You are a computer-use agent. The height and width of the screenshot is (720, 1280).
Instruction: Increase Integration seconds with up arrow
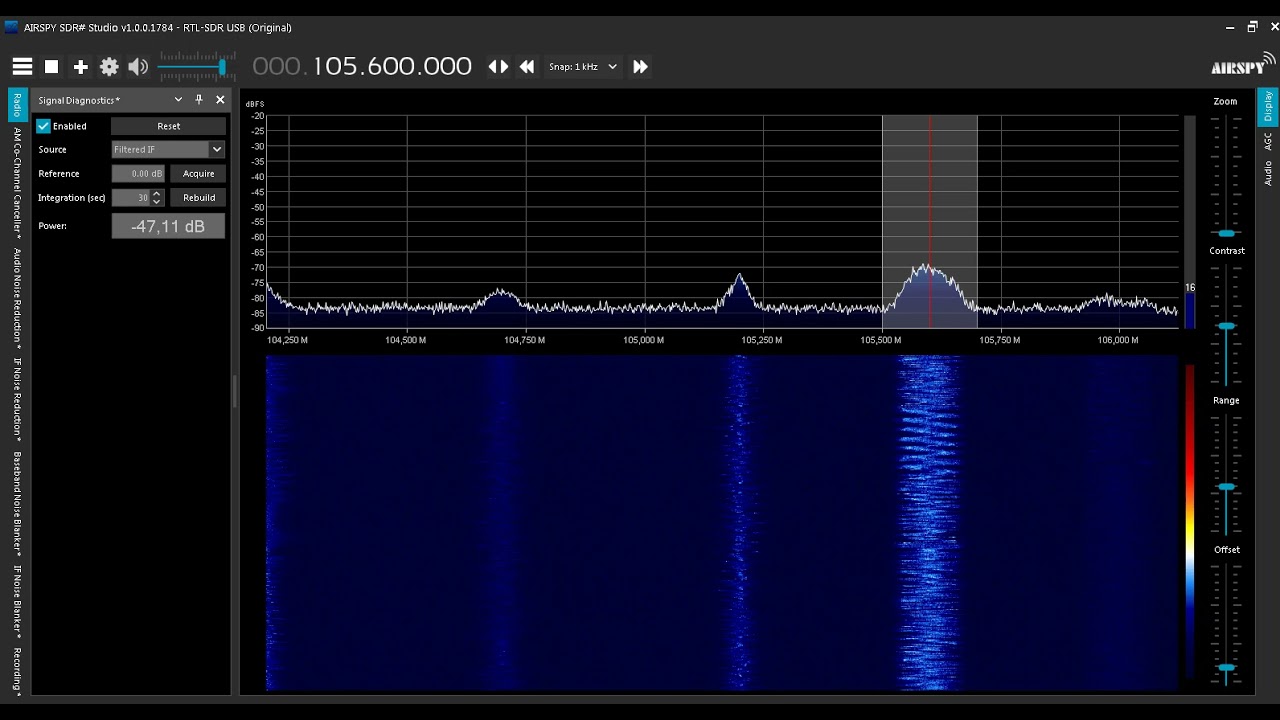pyautogui.click(x=156, y=193)
